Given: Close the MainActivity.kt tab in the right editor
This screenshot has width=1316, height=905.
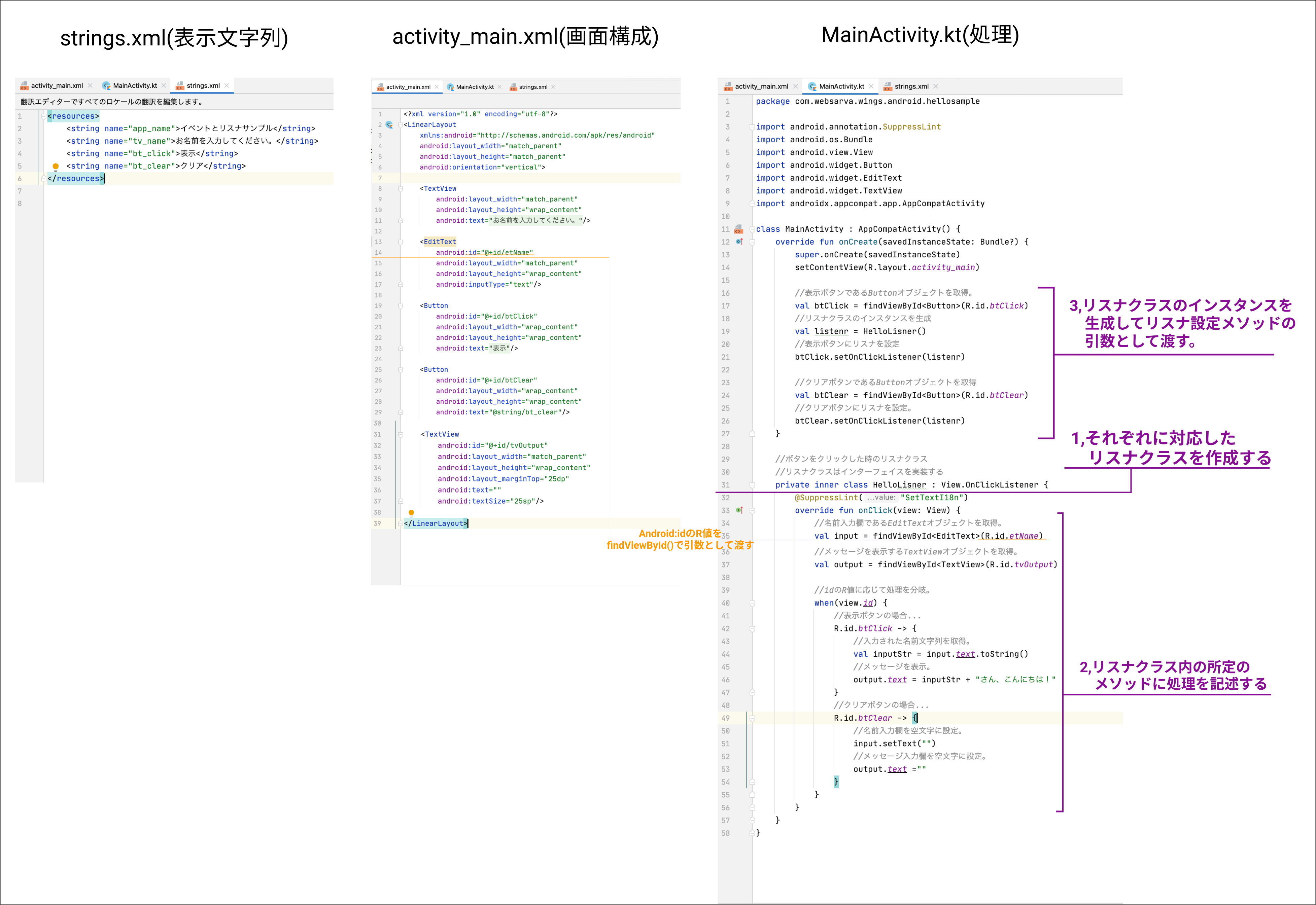Looking at the screenshot, I should click(871, 87).
